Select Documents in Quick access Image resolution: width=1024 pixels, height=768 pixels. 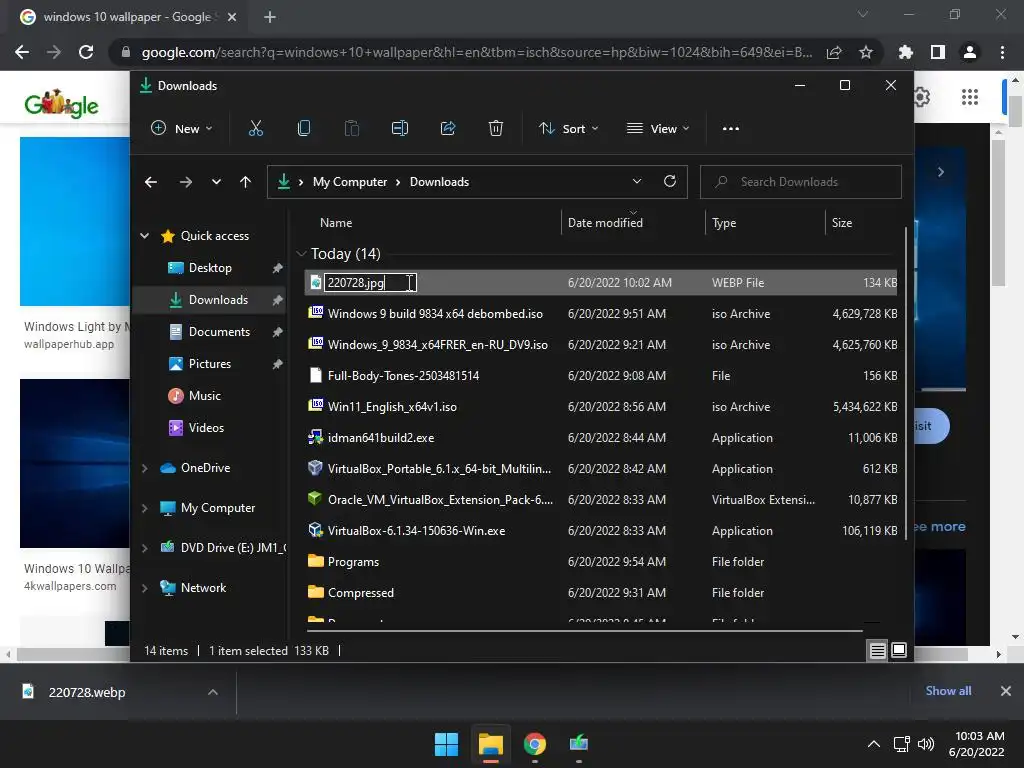pos(219,332)
